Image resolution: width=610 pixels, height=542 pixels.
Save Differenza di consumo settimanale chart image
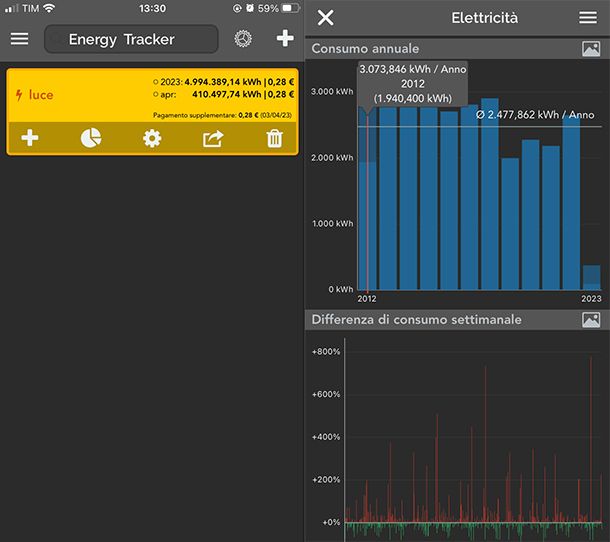pos(591,320)
